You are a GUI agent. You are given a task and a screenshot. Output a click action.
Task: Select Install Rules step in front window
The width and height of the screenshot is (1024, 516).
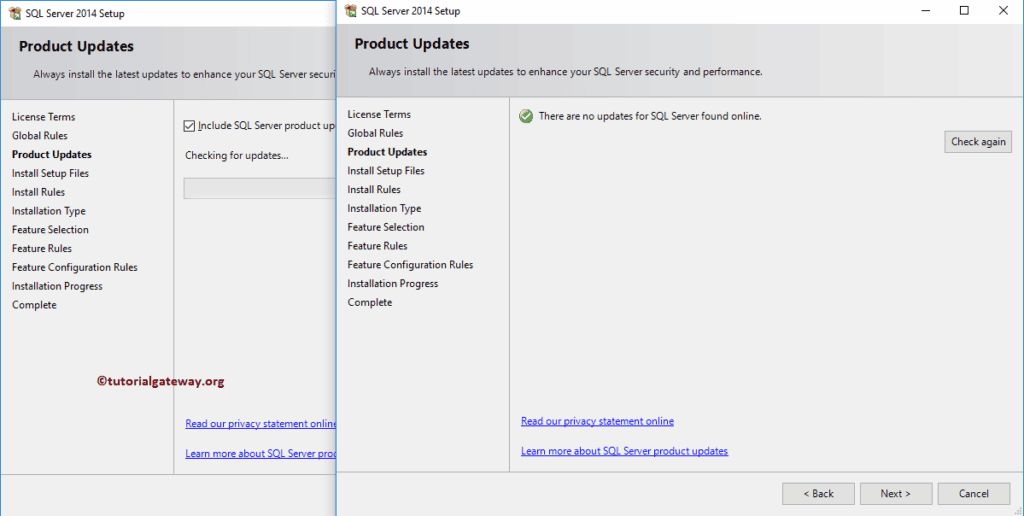pyautogui.click(x=374, y=190)
